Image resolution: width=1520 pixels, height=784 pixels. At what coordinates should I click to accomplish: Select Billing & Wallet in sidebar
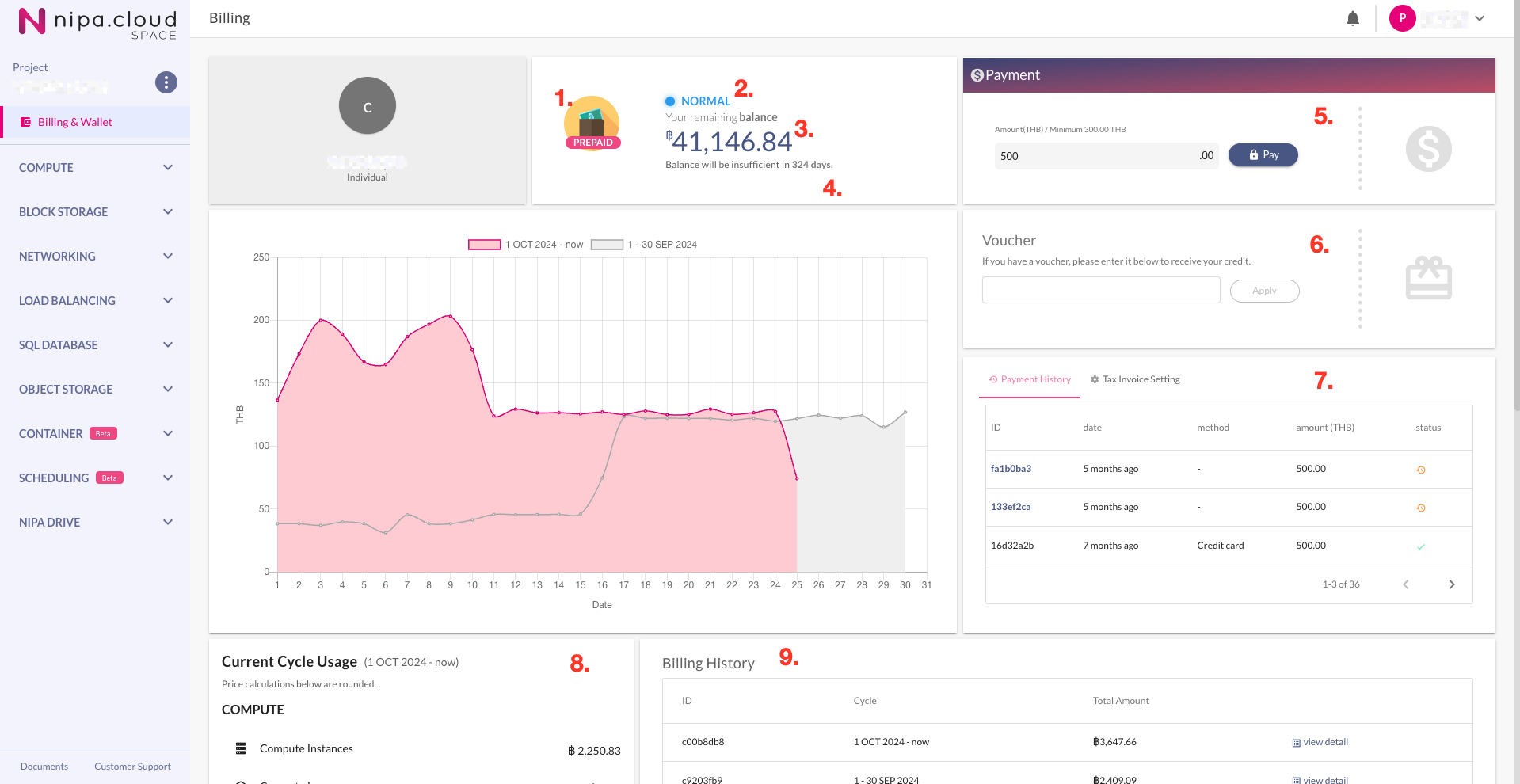coord(95,122)
